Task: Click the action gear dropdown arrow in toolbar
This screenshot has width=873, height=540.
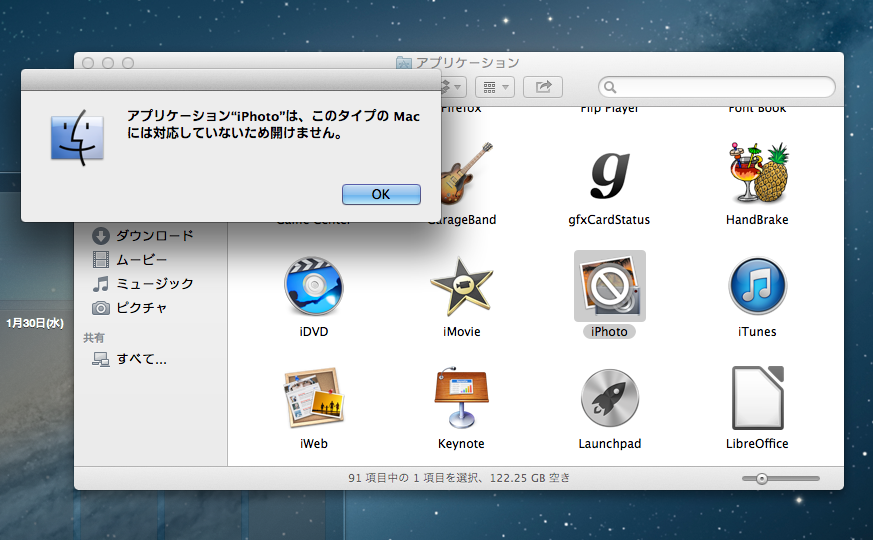Action: point(457,87)
